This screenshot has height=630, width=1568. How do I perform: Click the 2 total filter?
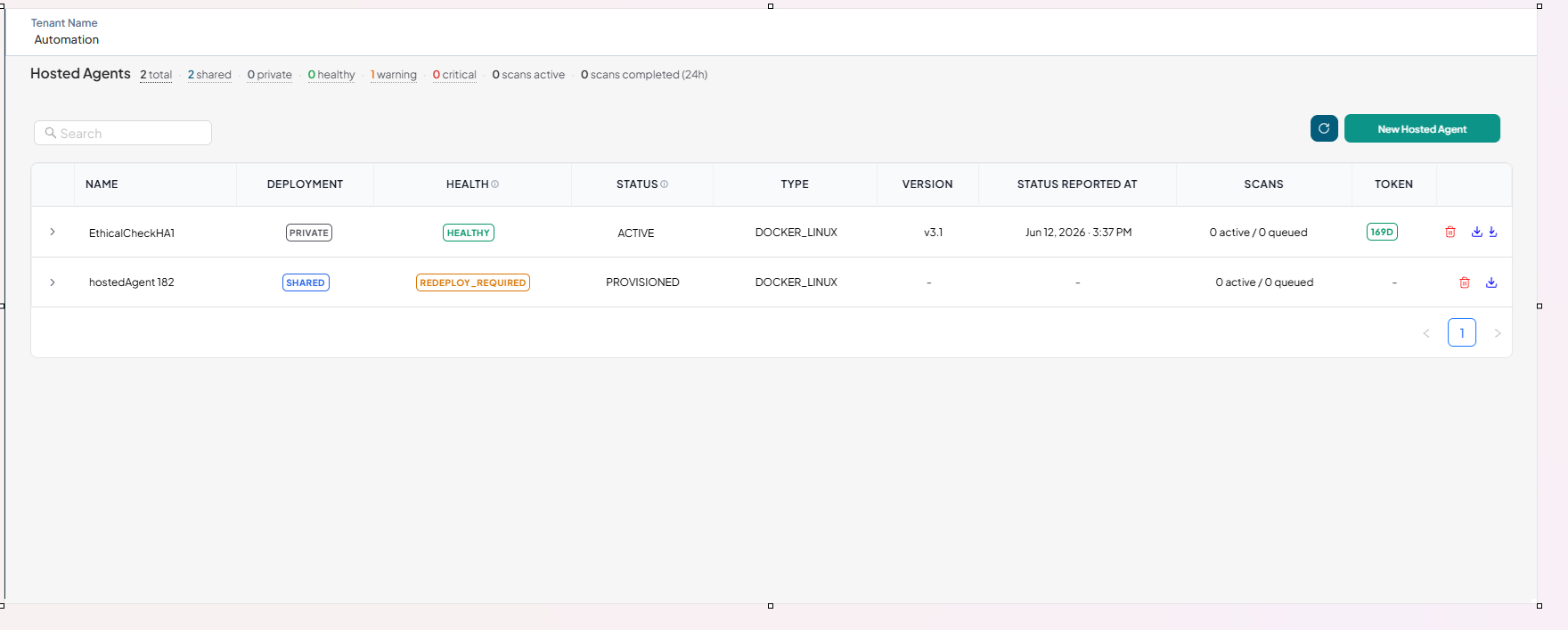[x=156, y=75]
